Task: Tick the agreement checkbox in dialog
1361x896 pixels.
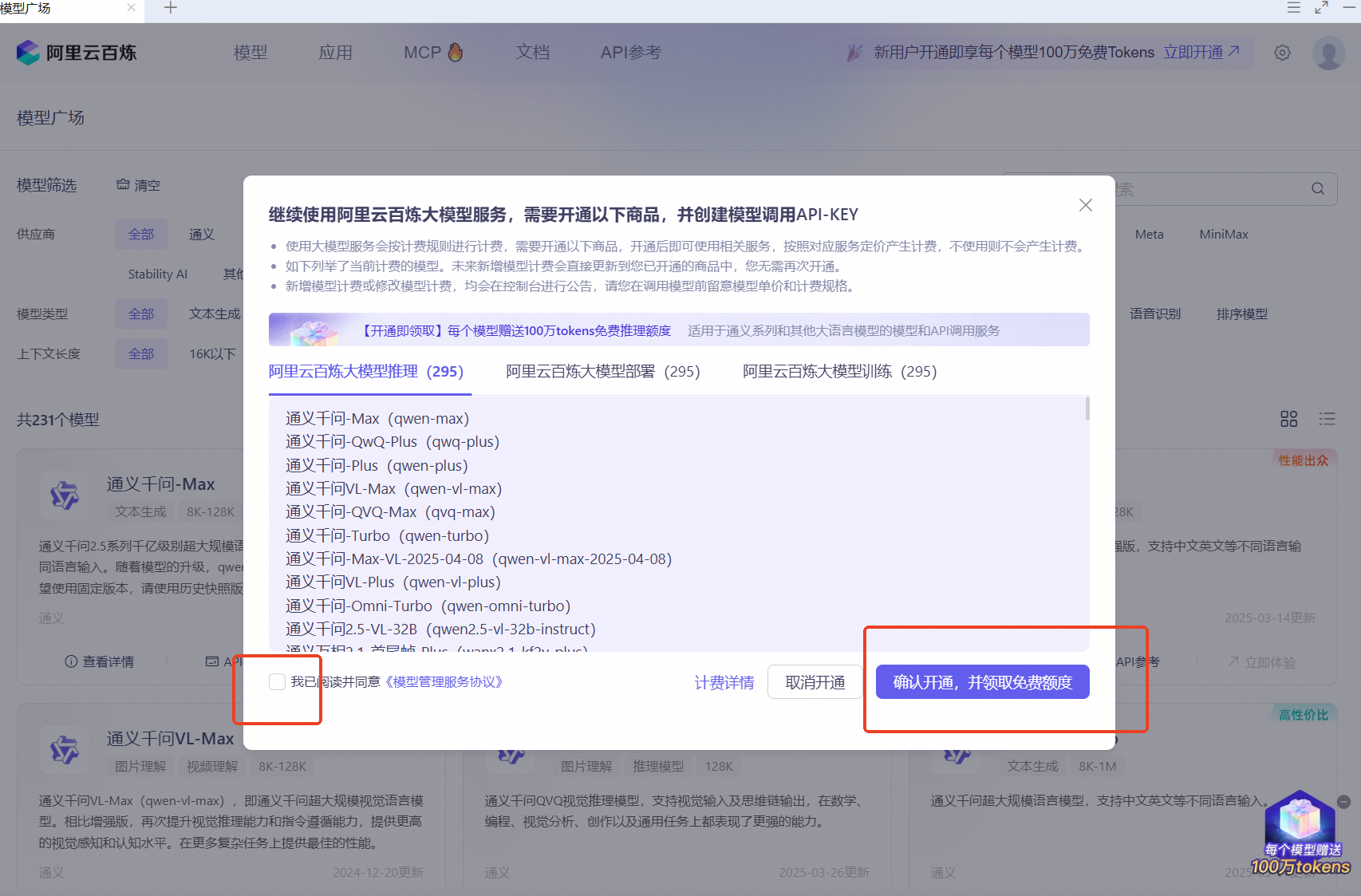Action: coord(277,681)
